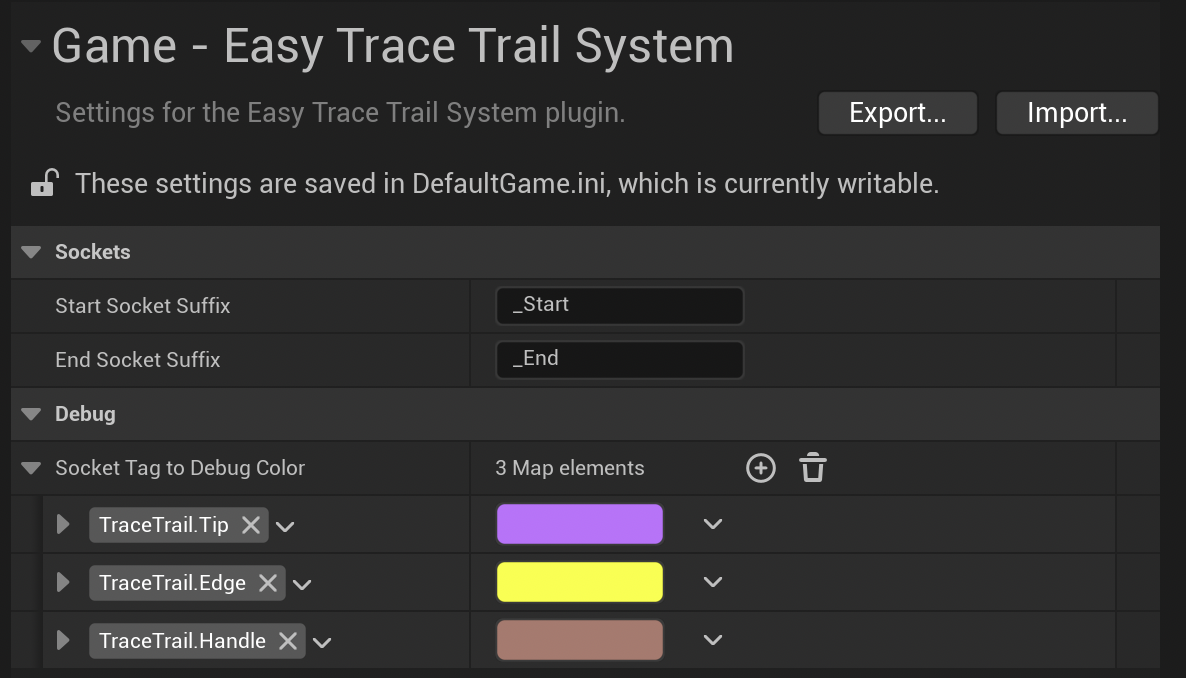This screenshot has height=678, width=1186.
Task: Click the Start Socket Suffix text field
Action: [x=619, y=306]
